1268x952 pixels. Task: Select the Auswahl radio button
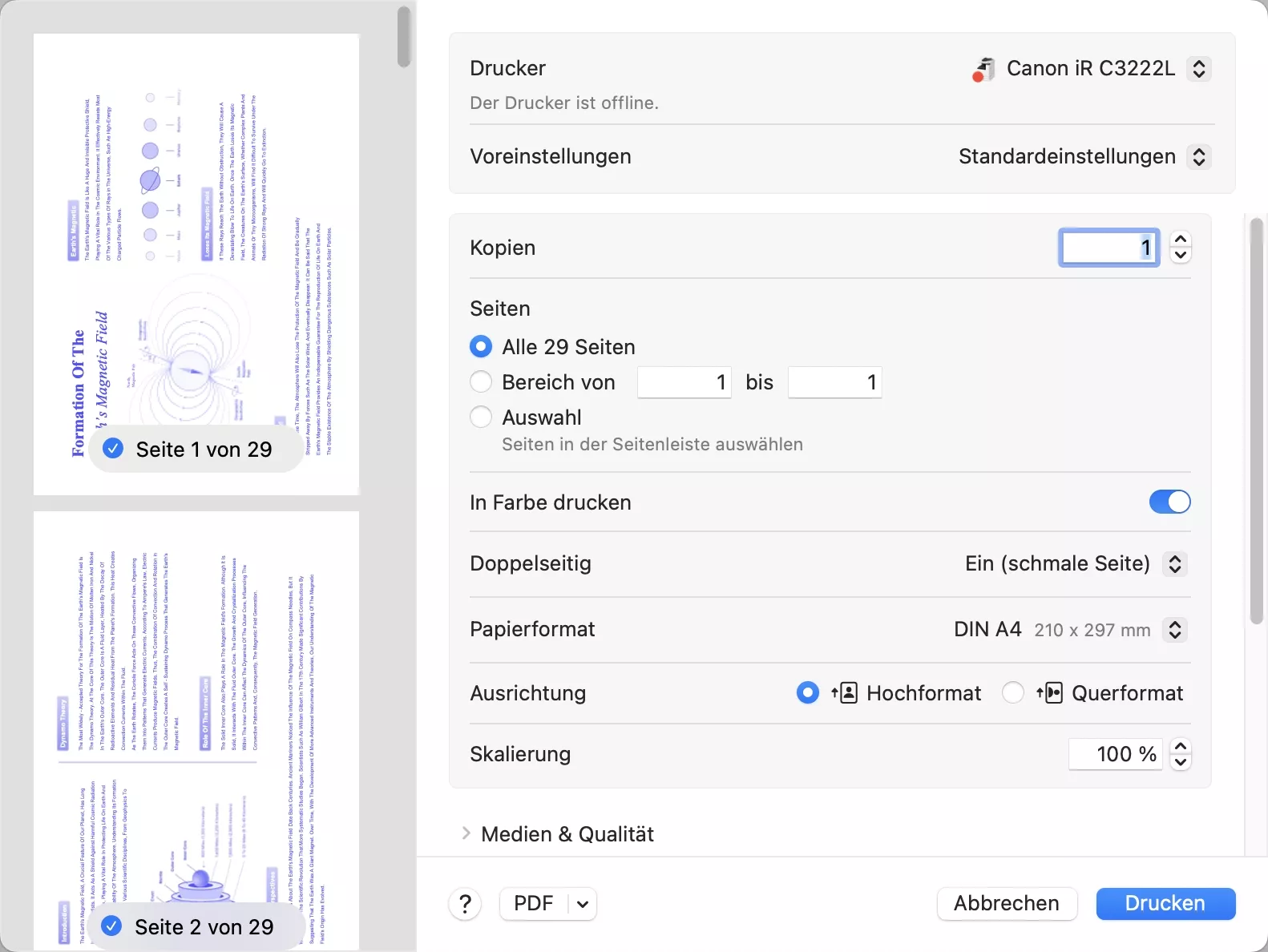click(481, 418)
